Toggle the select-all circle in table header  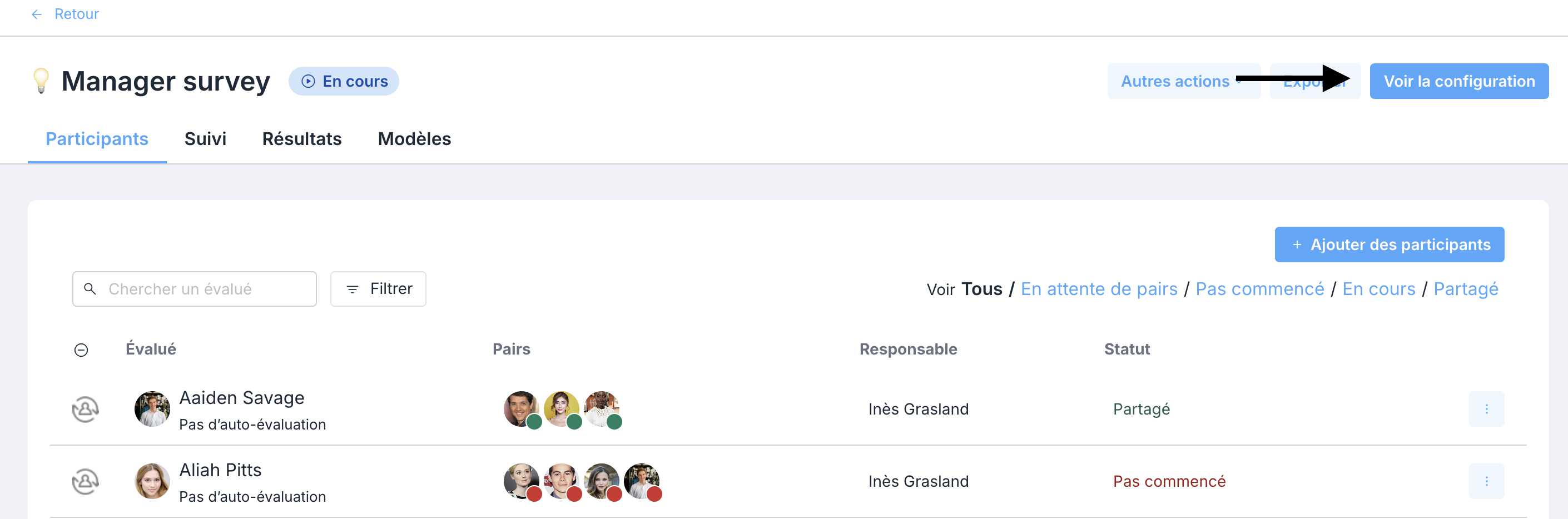(x=81, y=350)
